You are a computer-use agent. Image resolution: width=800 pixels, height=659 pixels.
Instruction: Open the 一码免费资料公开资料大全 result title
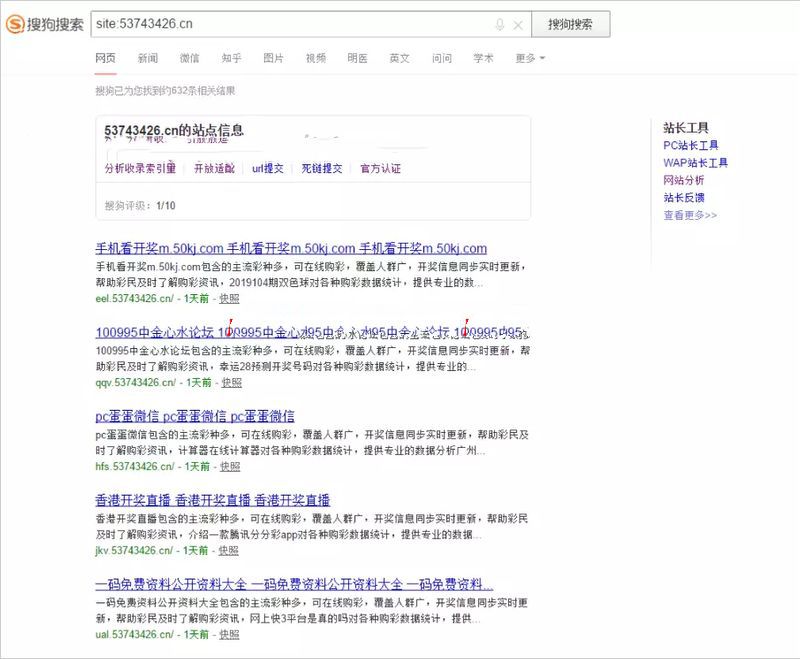point(294,584)
